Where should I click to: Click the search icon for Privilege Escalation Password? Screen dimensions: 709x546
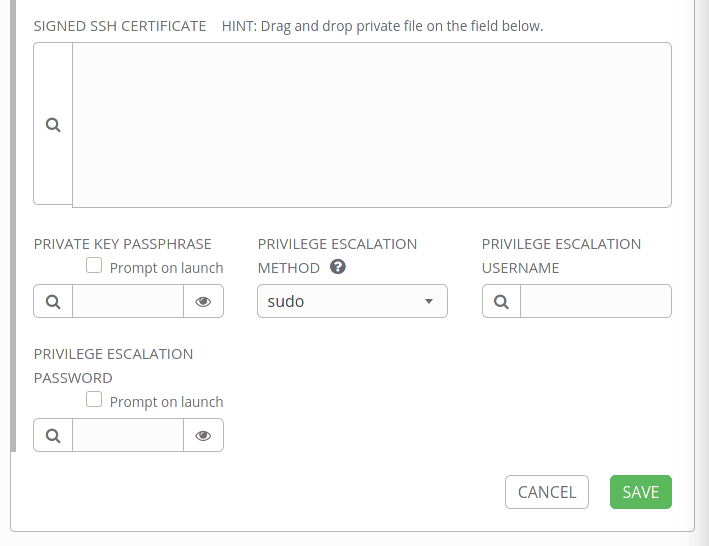pyautogui.click(x=53, y=436)
